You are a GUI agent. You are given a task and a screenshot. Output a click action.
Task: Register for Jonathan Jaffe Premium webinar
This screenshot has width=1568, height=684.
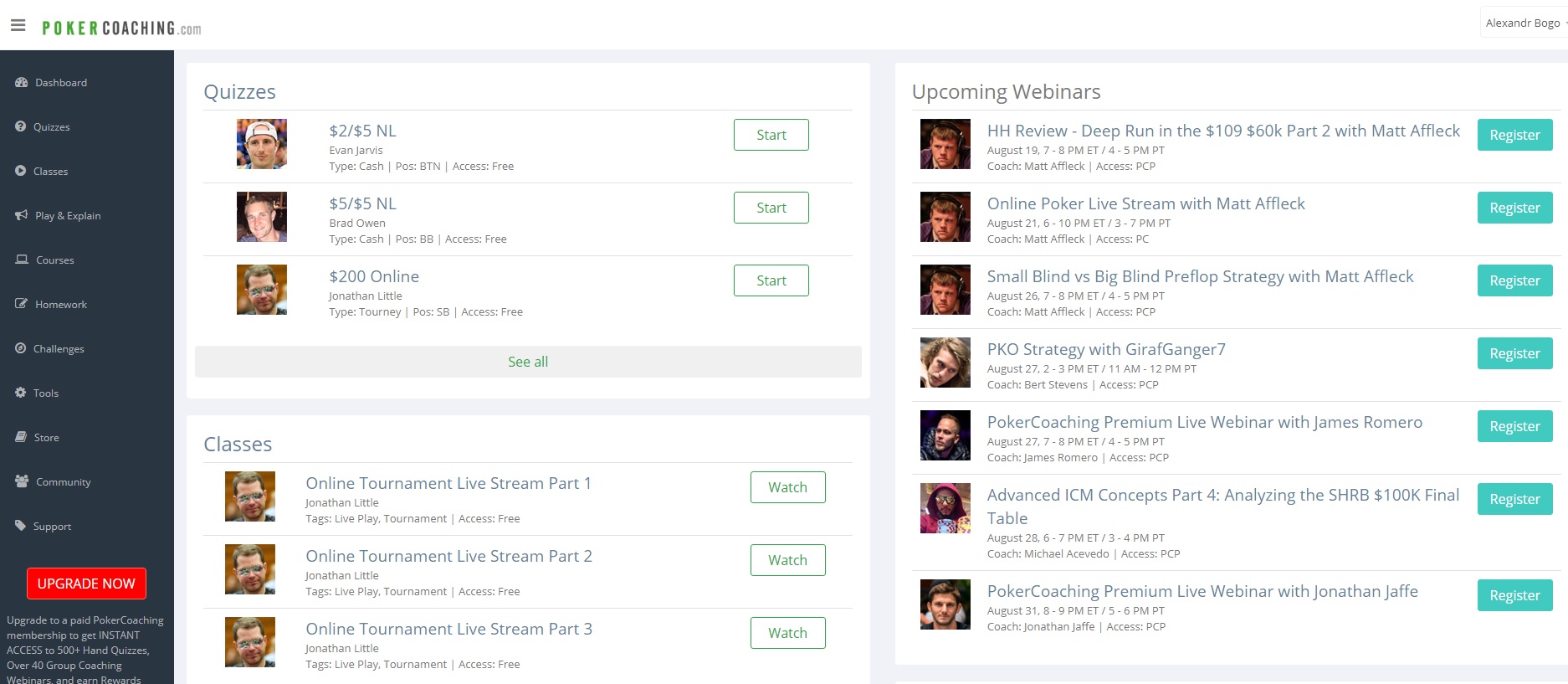(1514, 595)
